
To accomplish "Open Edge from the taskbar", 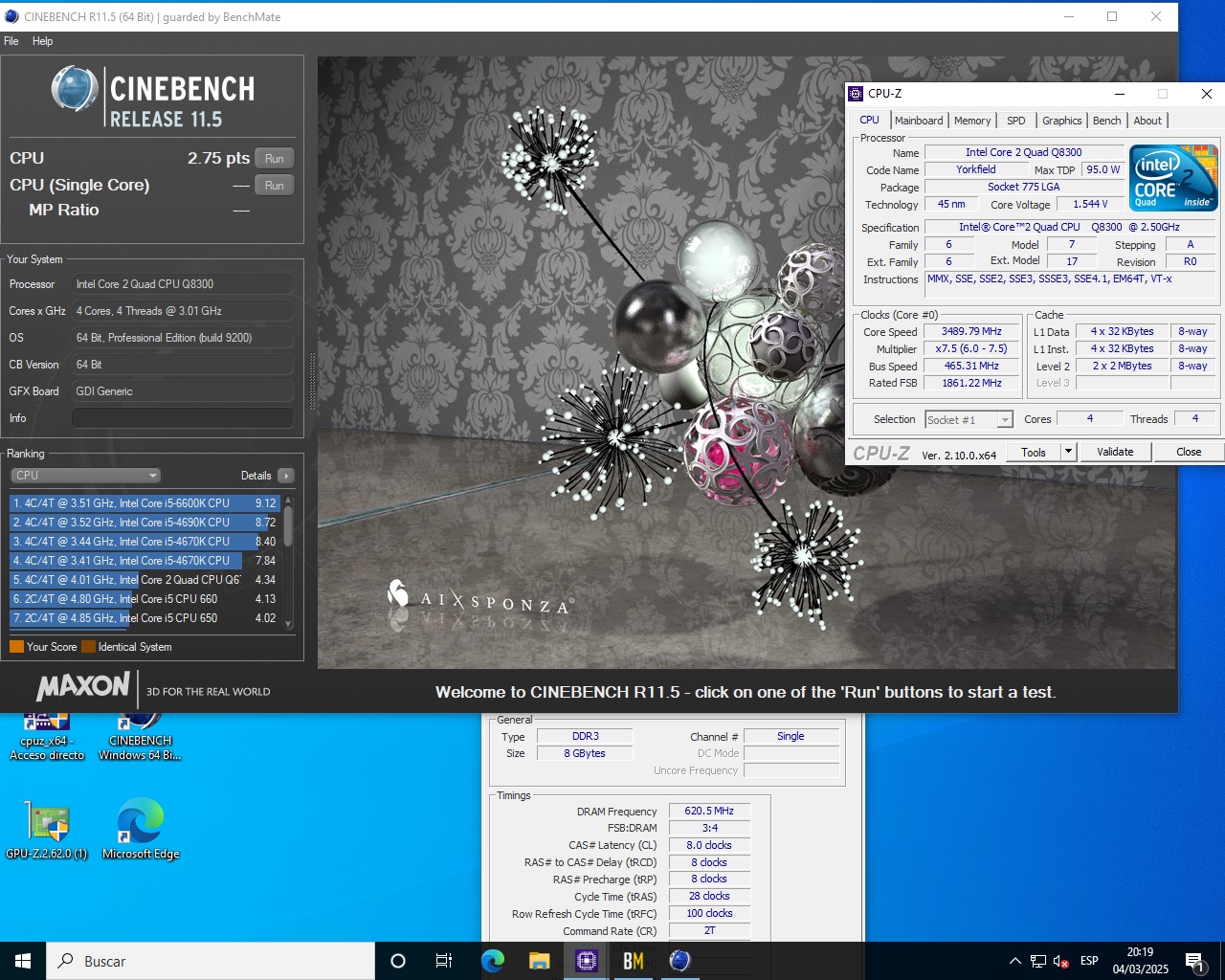I will tap(492, 961).
